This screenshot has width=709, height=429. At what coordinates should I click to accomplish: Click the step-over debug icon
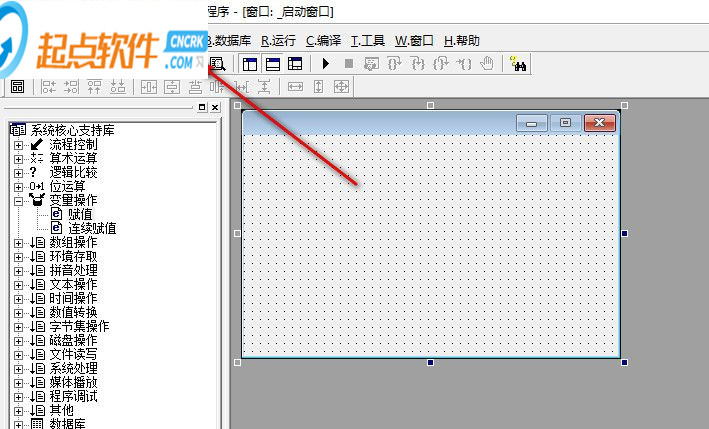[x=394, y=64]
